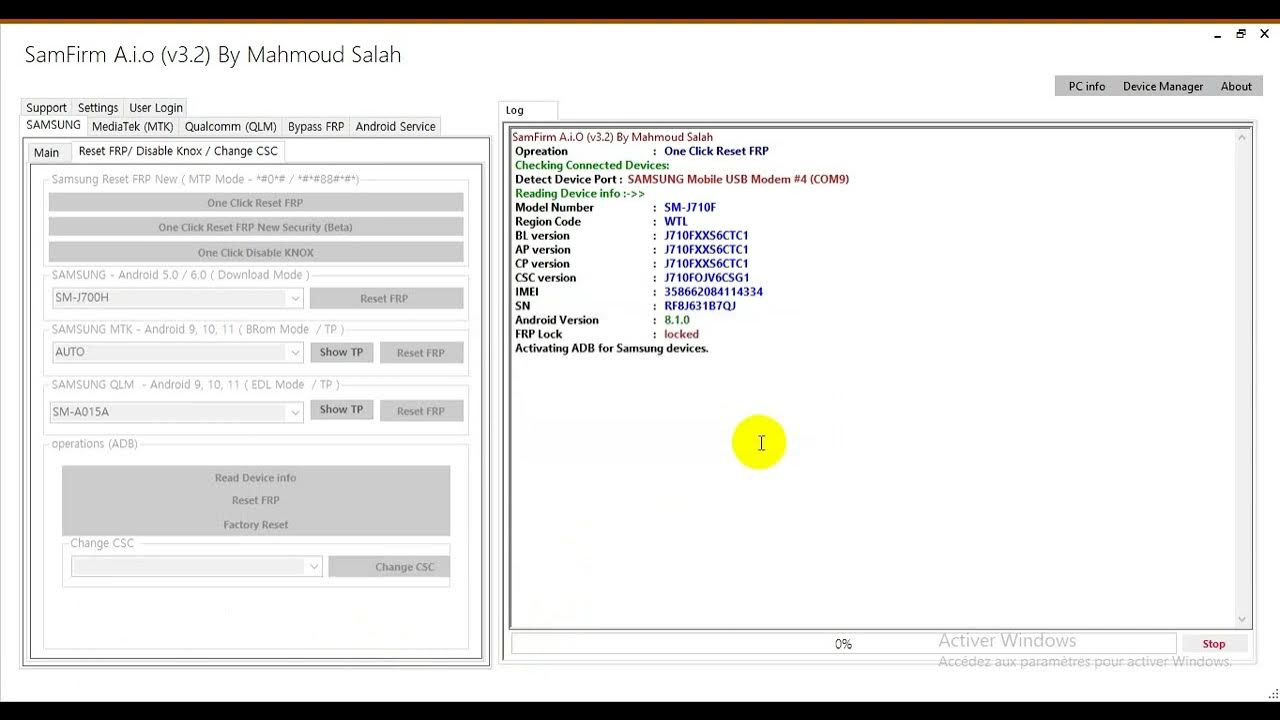Click IMEI value 358662084114334
Image resolution: width=1280 pixels, height=720 pixels.
pos(713,292)
